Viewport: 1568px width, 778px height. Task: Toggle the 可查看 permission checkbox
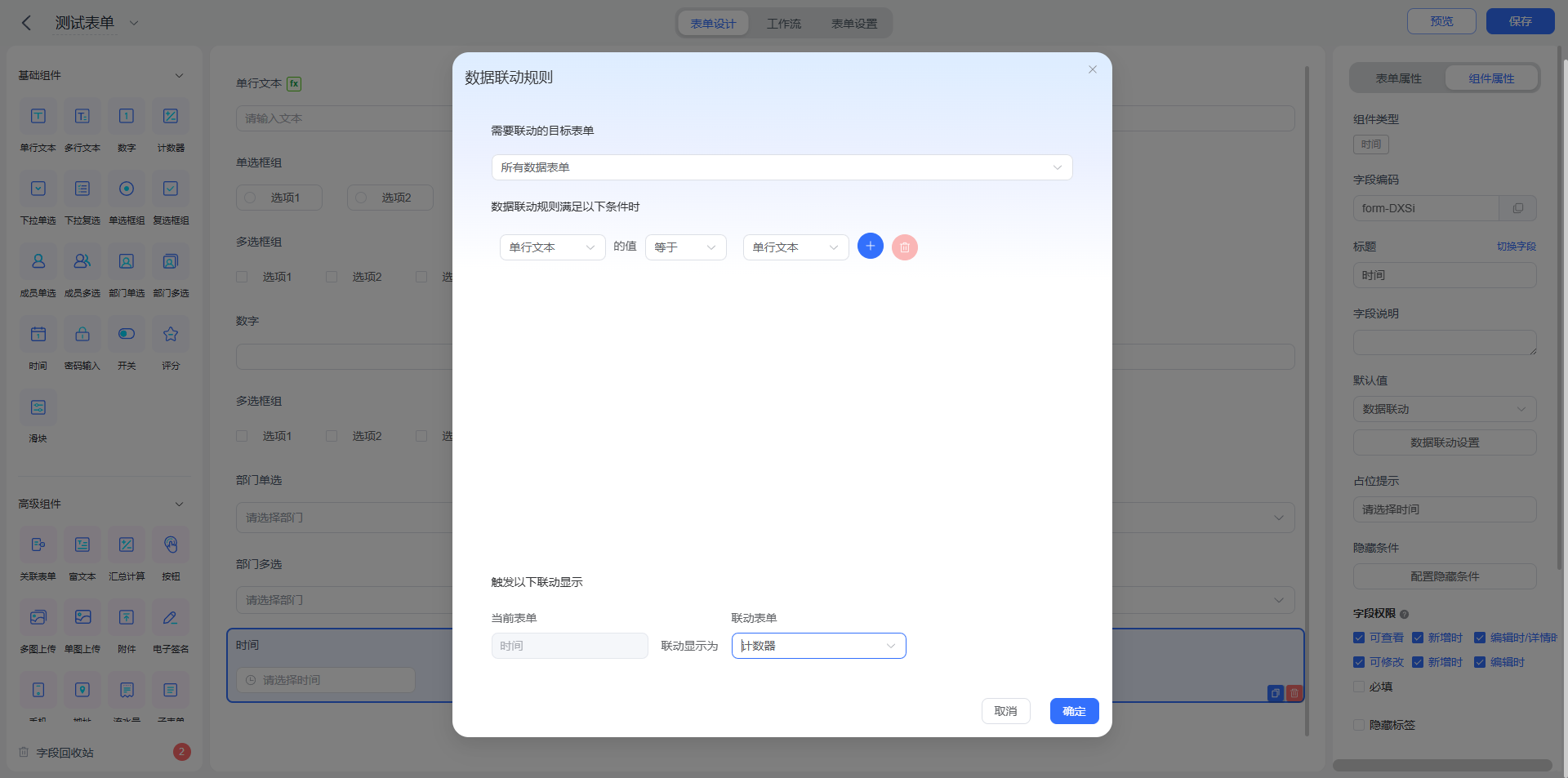[1359, 638]
